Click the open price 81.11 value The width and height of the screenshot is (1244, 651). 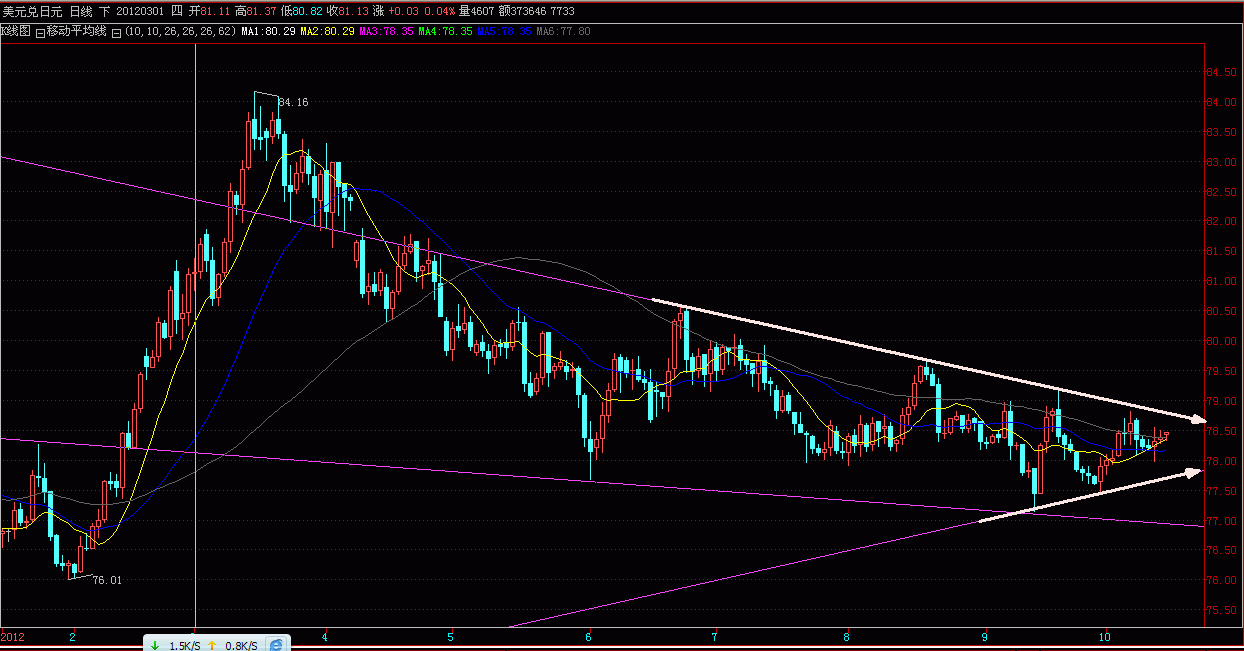(216, 11)
